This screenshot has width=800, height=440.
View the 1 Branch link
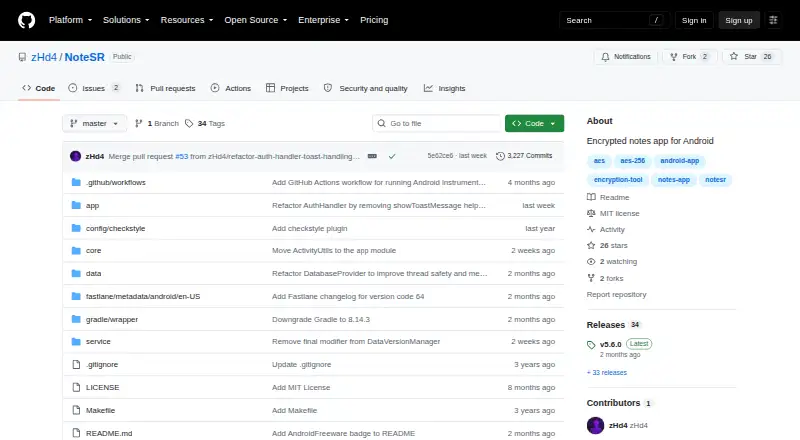click(157, 124)
